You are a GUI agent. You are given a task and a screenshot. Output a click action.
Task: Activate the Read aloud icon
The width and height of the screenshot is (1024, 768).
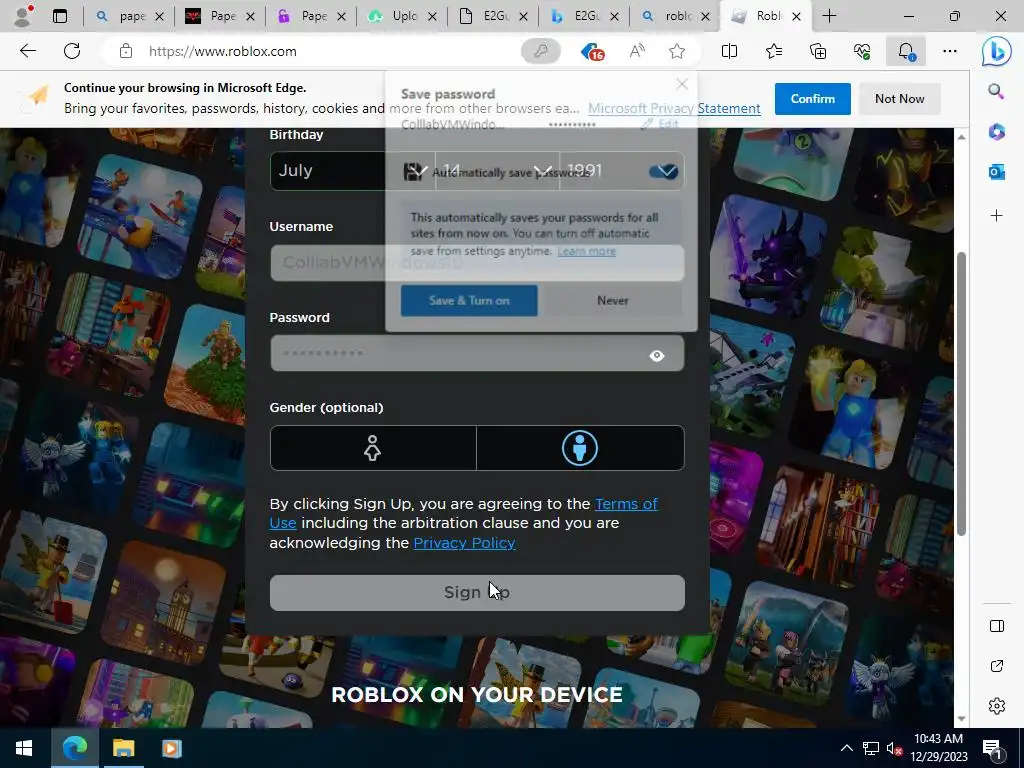(x=637, y=51)
